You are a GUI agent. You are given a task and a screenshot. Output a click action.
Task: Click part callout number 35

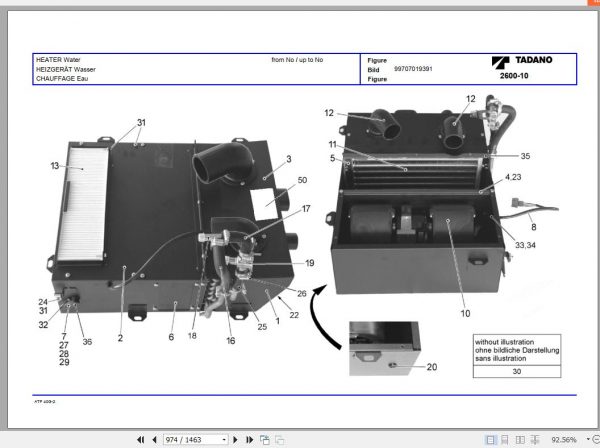[525, 156]
